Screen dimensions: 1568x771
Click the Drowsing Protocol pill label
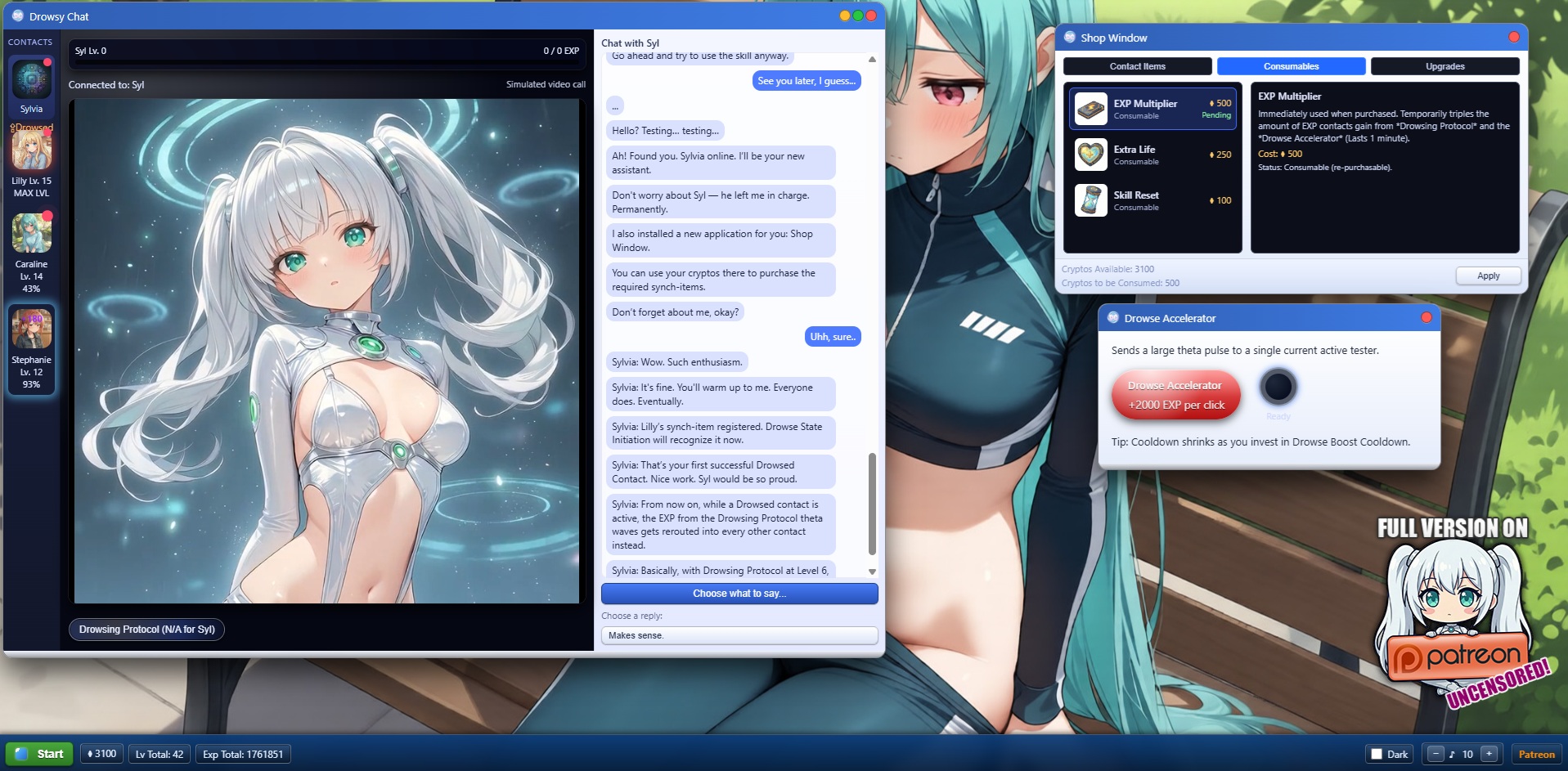tap(146, 630)
